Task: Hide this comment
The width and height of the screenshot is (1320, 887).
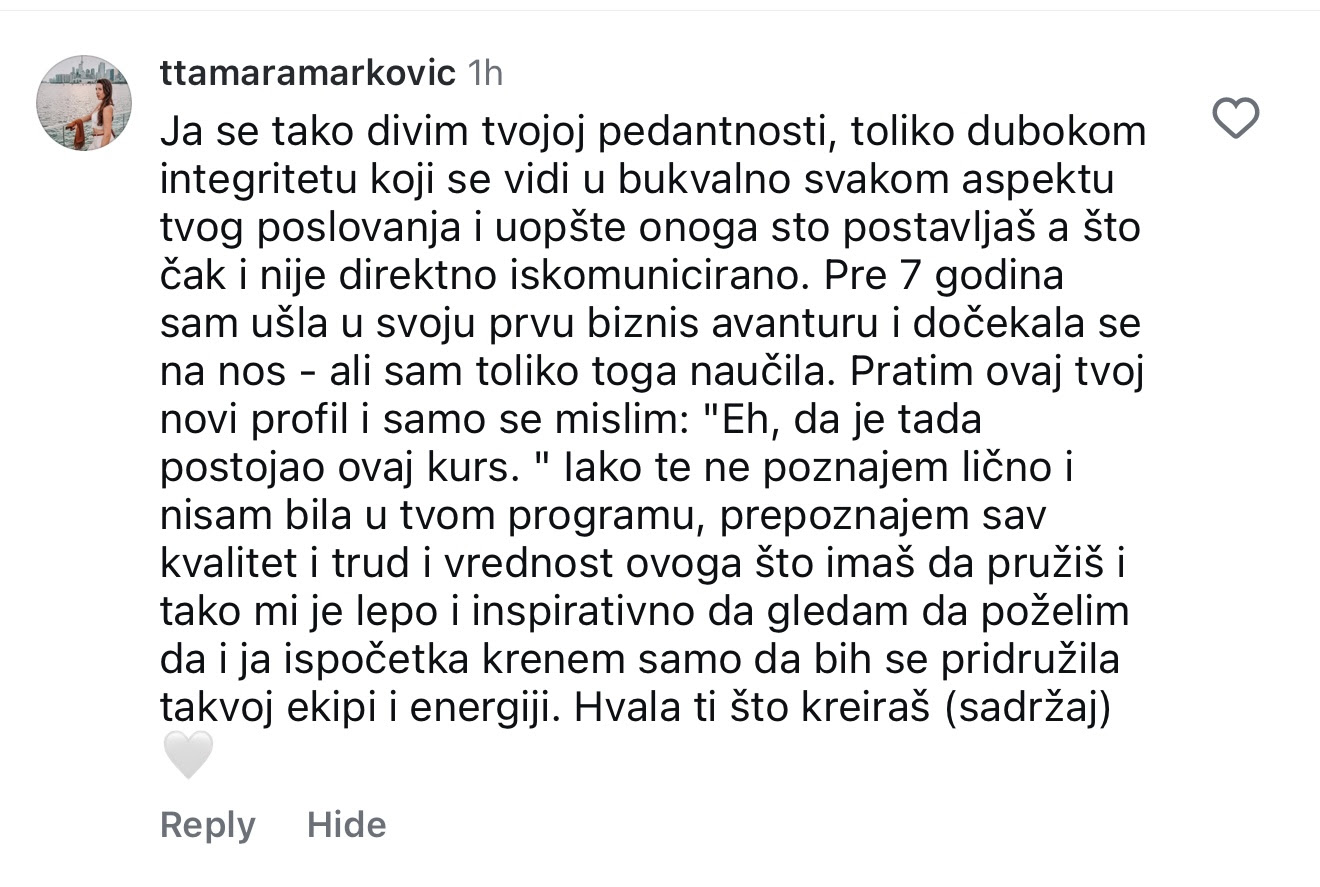Action: pos(346,825)
